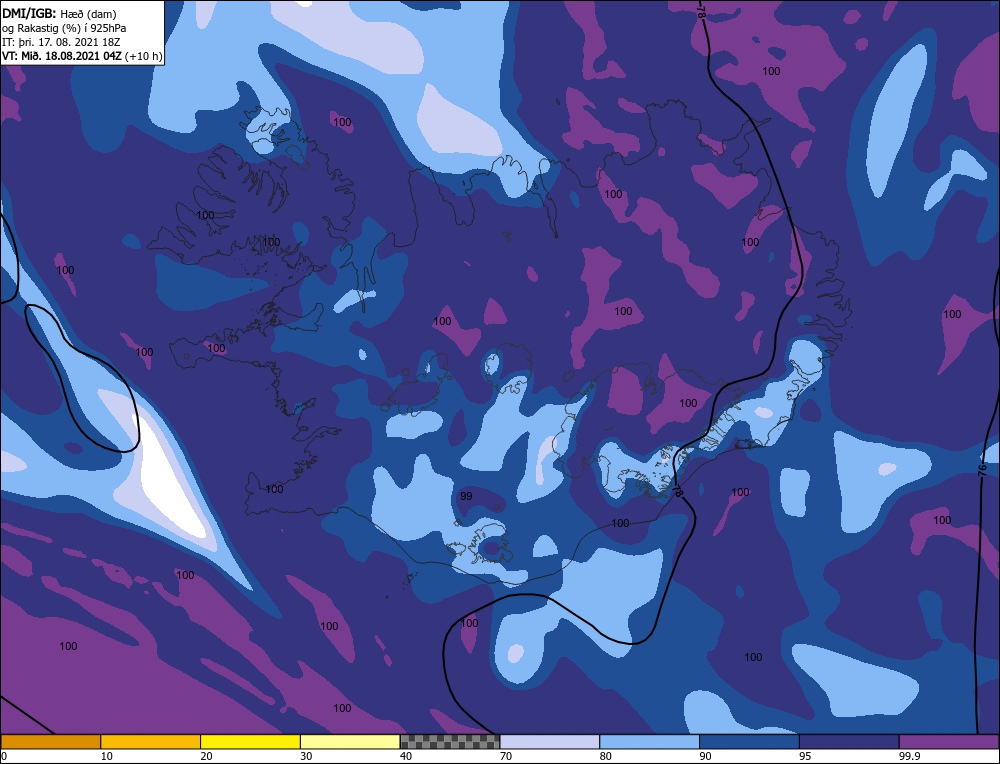Click the 'og Rakastig (%) í 925hPa' line
The height and width of the screenshot is (764, 1000).
[x=64, y=28]
